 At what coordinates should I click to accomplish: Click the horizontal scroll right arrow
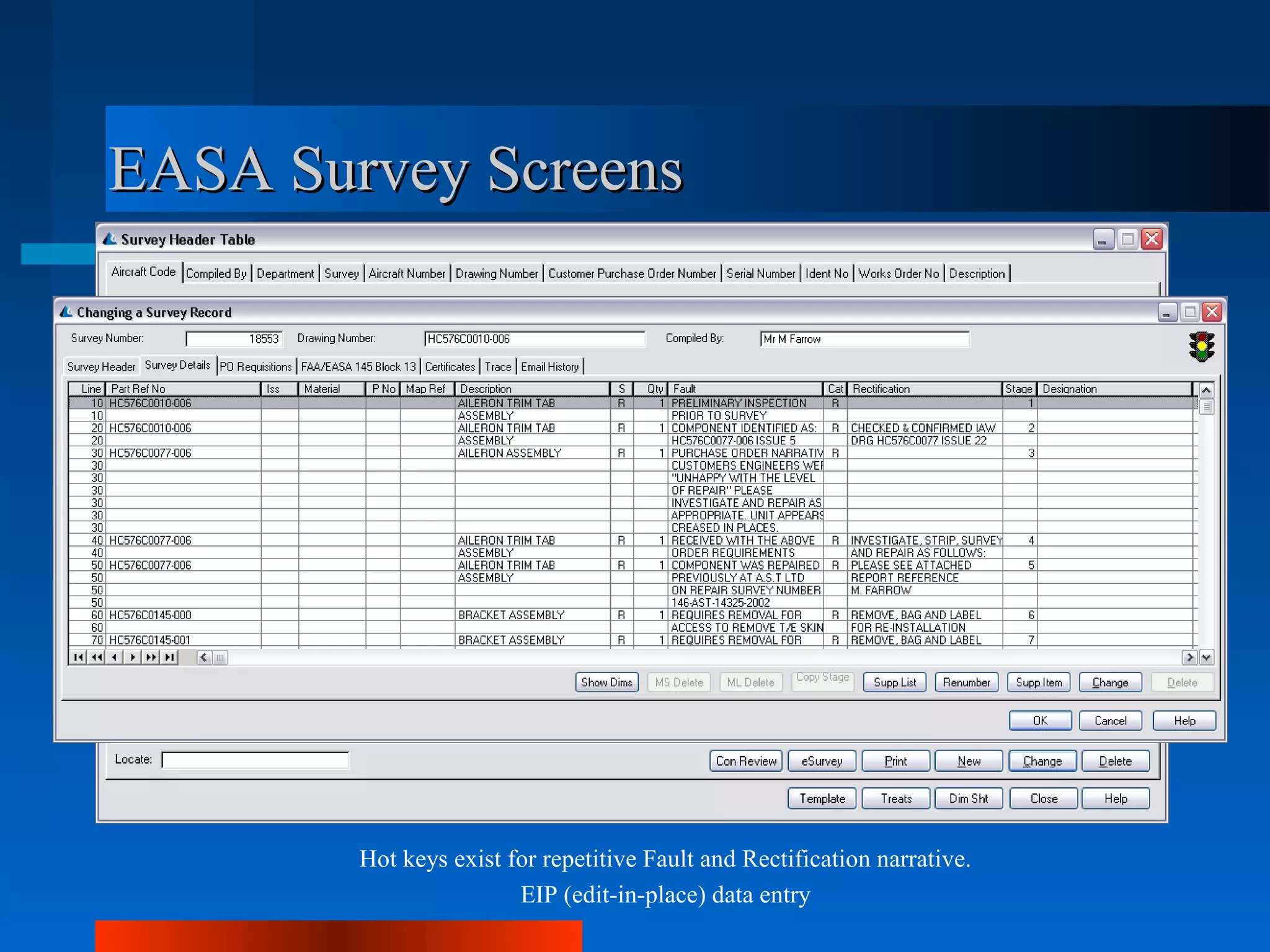tap(1189, 657)
